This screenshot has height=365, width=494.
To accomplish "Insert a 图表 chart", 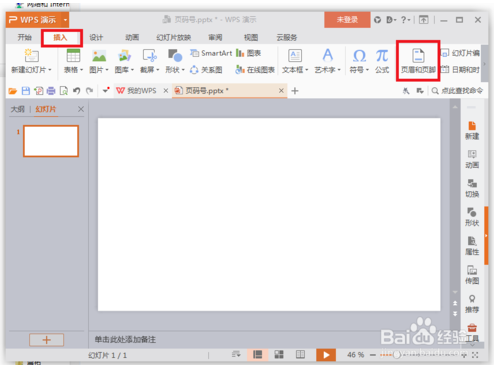I will (249, 53).
